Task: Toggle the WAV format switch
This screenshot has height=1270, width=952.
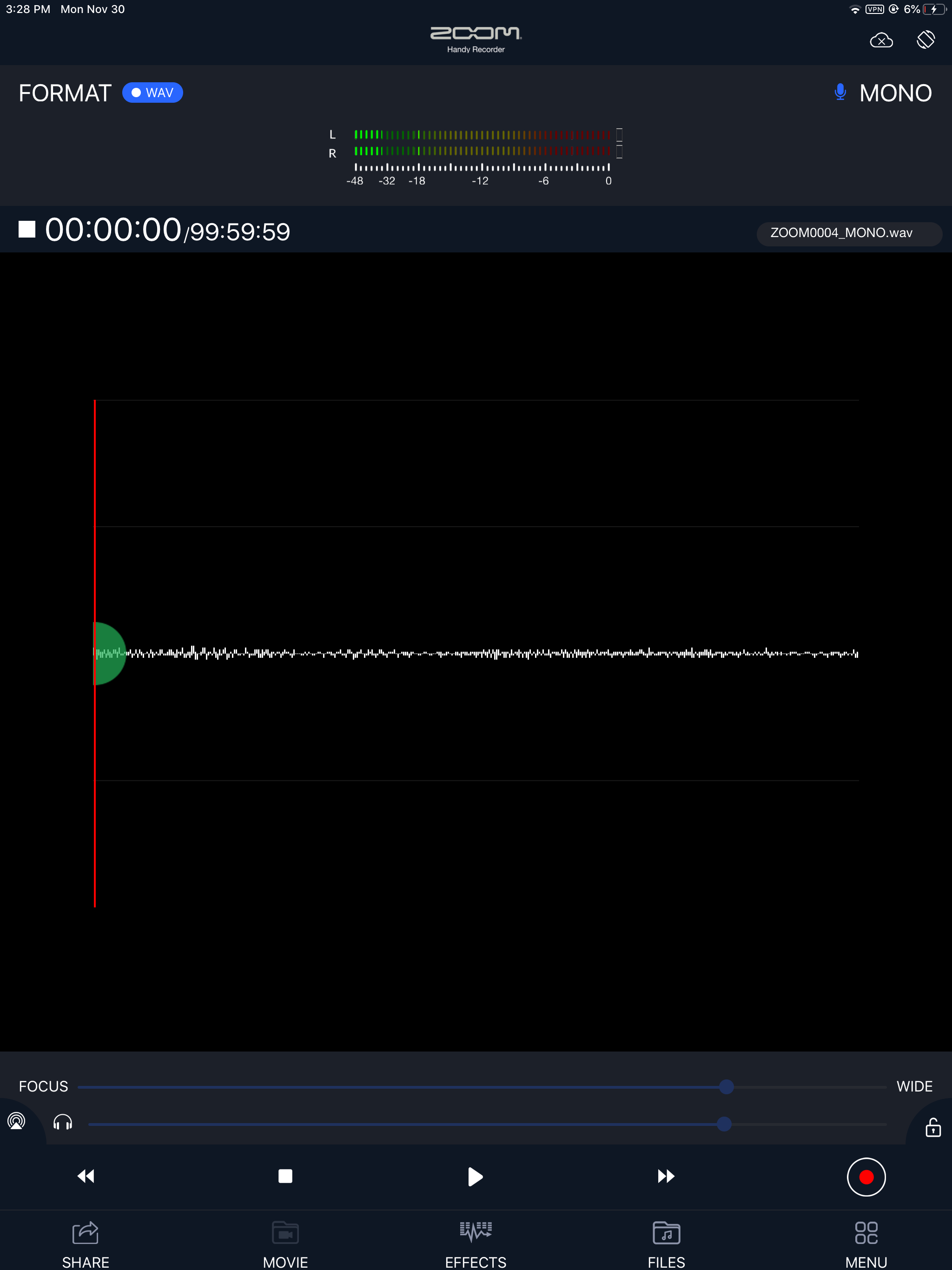Action: coord(153,93)
